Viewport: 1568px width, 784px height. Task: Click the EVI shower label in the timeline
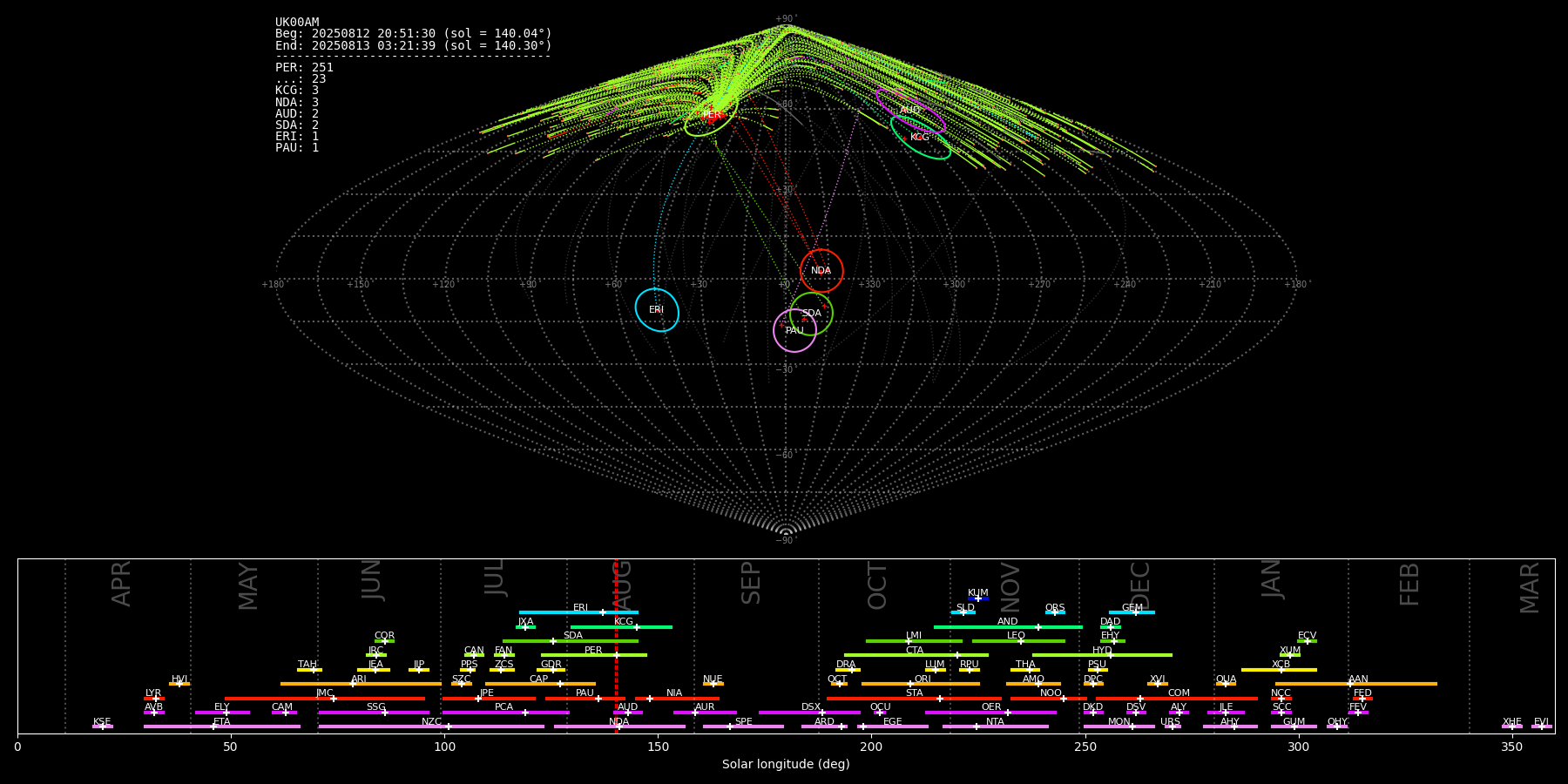coord(1541,721)
